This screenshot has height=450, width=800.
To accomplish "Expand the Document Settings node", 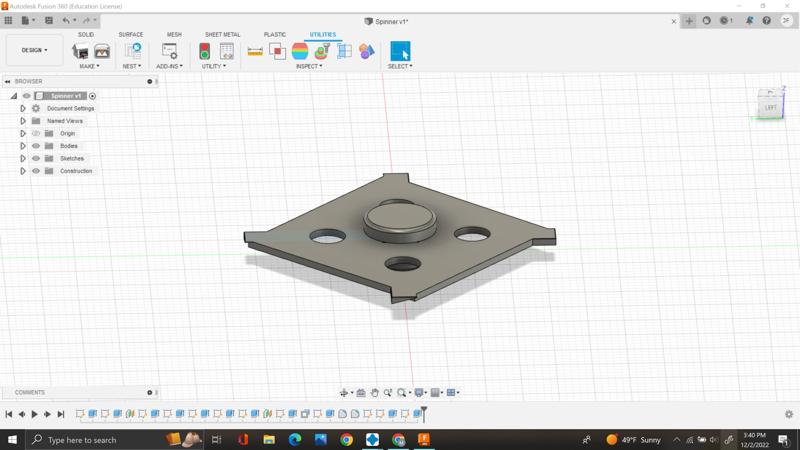I will (23, 108).
